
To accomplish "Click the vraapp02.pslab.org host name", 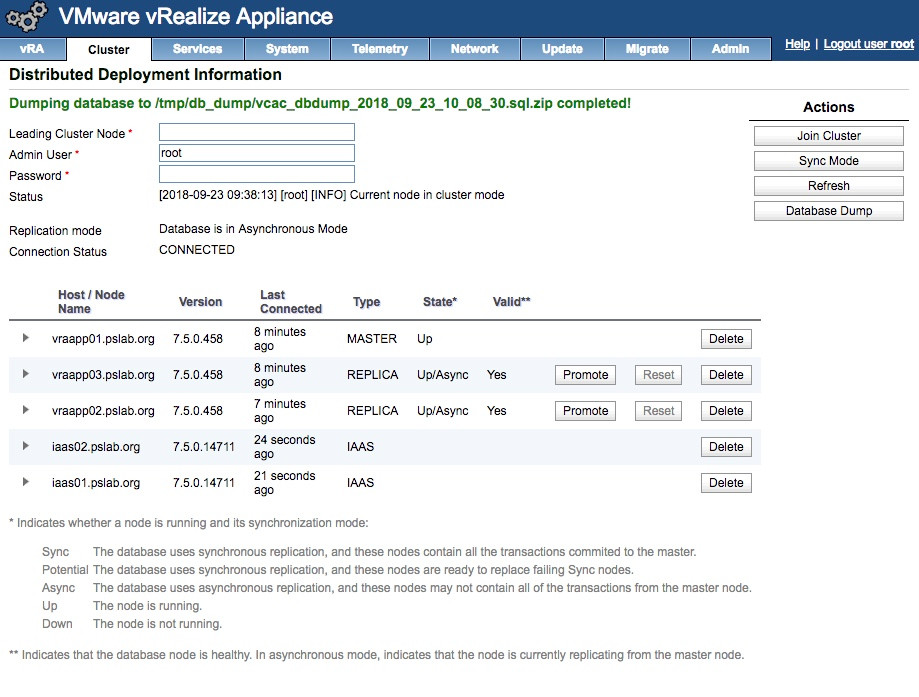I will point(103,411).
